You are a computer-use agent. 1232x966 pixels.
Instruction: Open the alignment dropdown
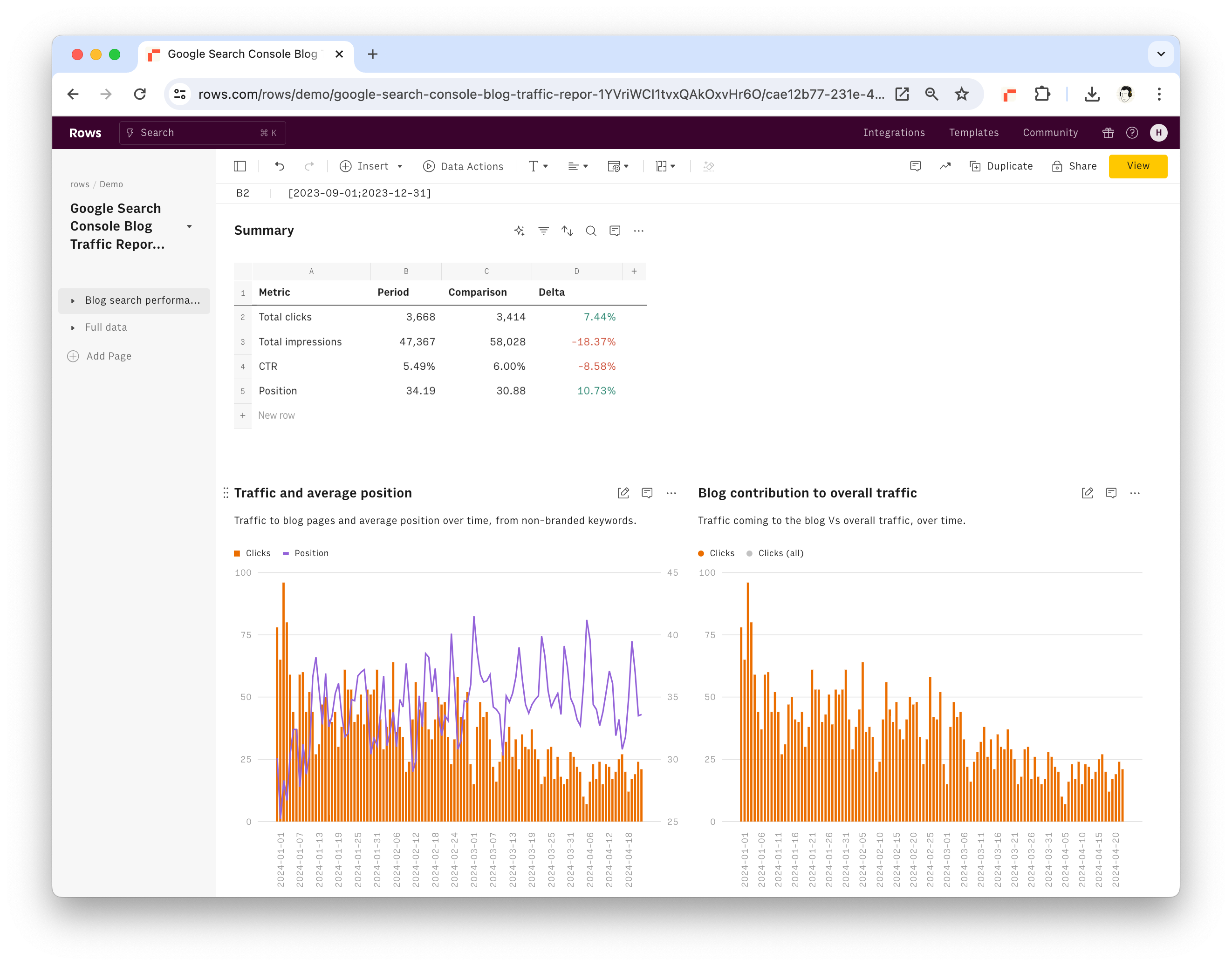tap(577, 166)
